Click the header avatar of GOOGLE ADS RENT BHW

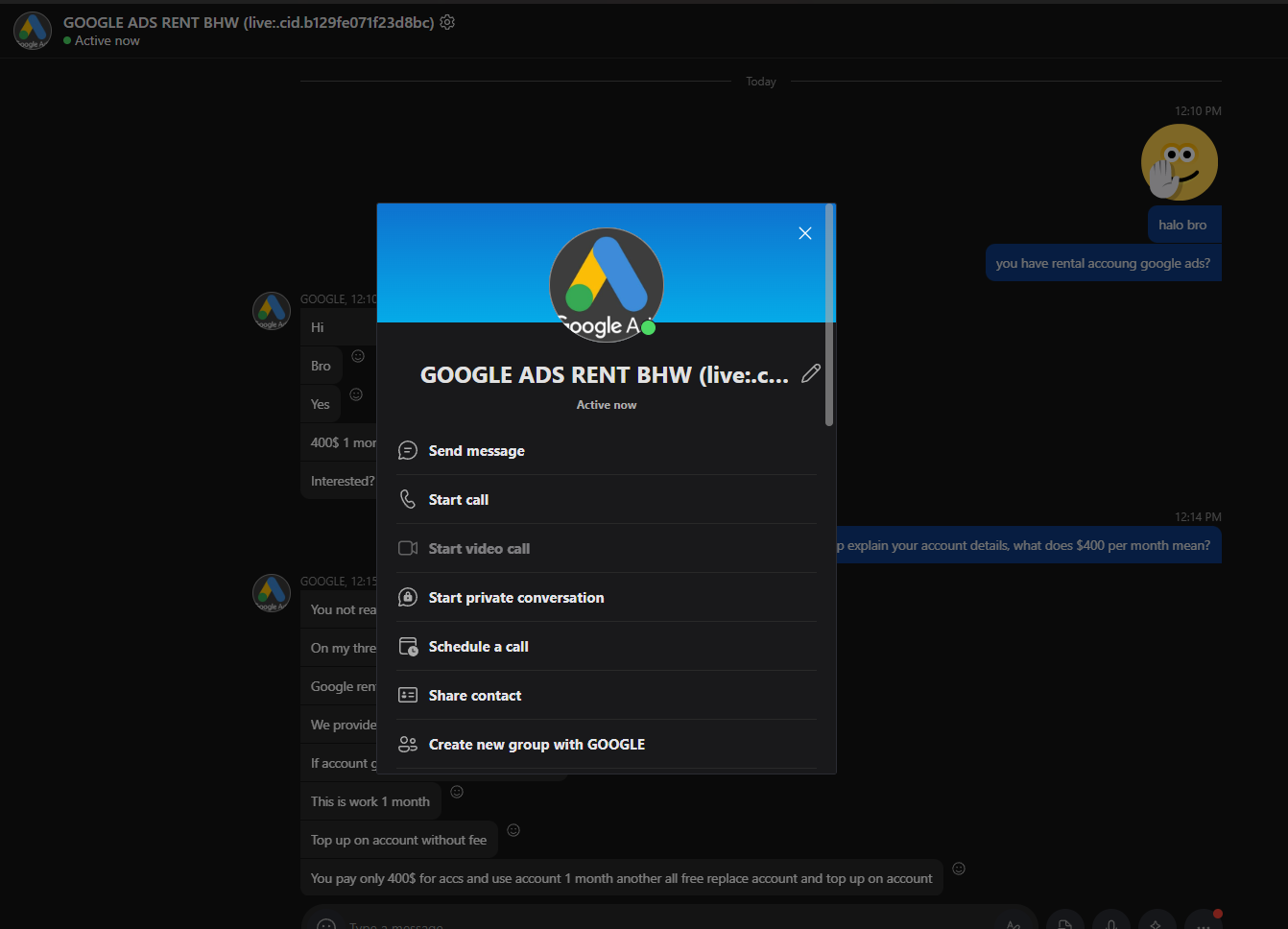point(33,31)
